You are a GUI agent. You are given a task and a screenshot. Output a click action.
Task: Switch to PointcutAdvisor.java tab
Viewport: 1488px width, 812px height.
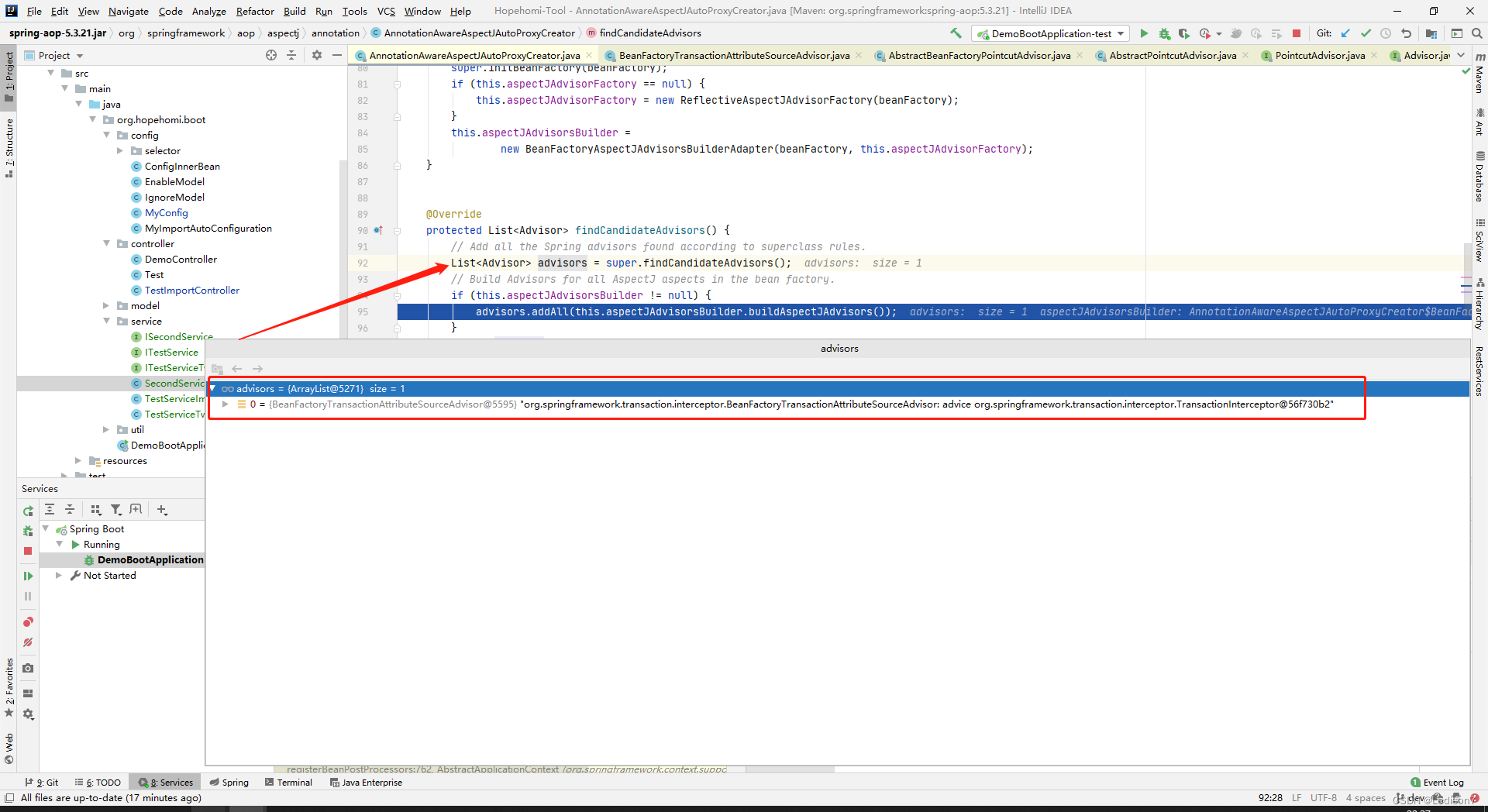(1320, 55)
